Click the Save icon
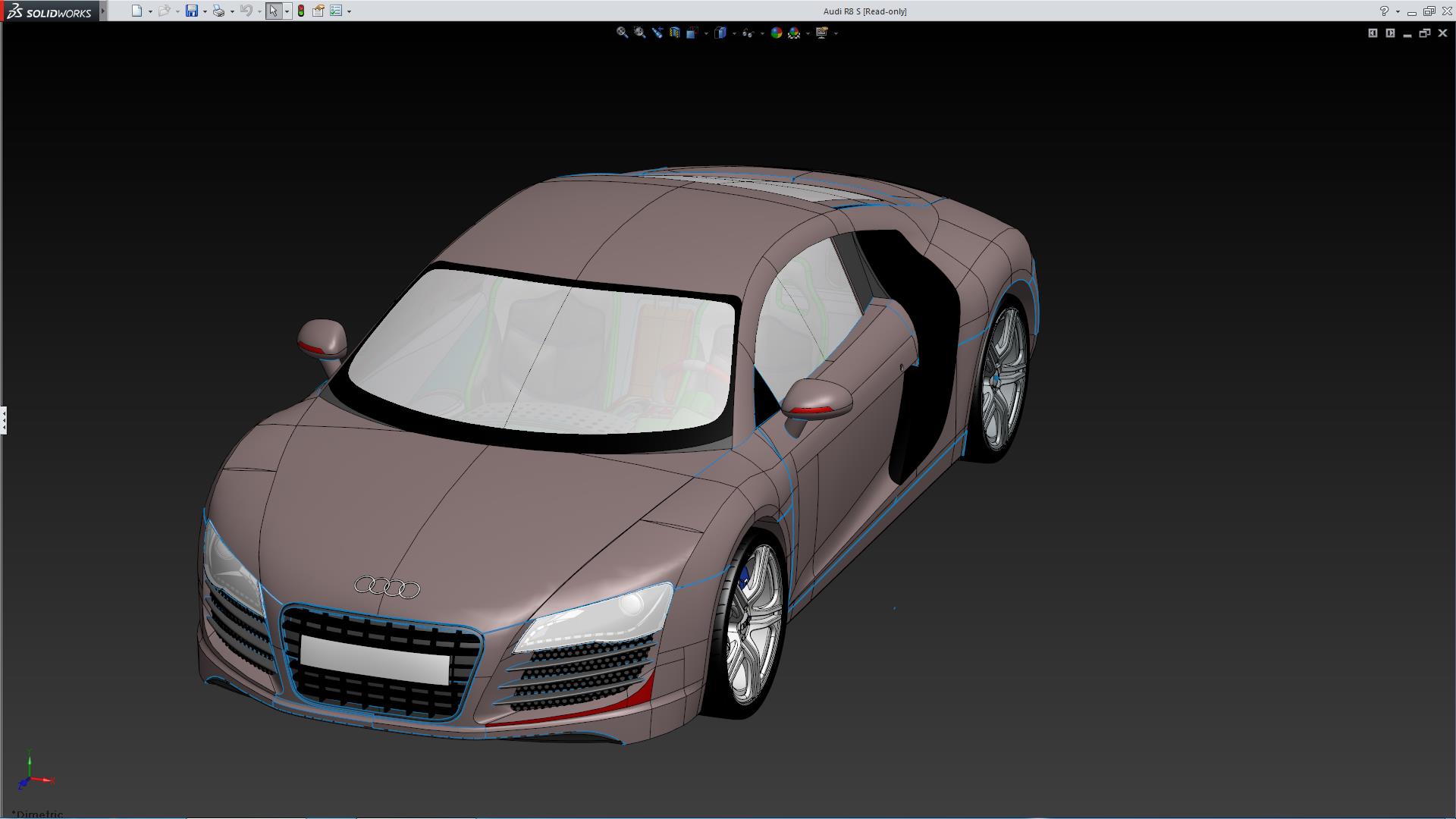Screen dimensions: 1456x819 coord(192,11)
